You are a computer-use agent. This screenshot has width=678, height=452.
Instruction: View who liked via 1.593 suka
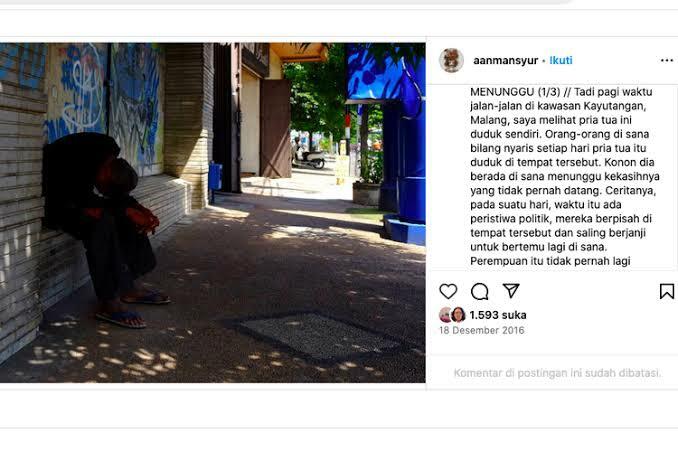click(x=498, y=315)
